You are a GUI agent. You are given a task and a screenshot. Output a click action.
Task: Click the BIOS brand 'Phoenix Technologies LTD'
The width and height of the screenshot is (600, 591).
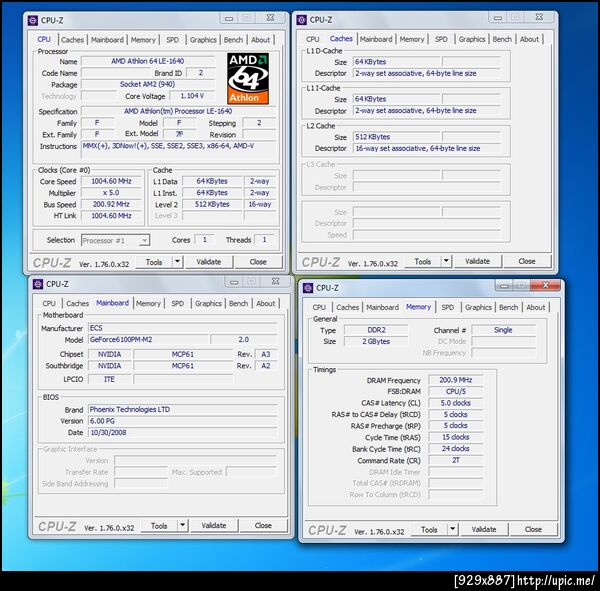[x=183, y=409]
